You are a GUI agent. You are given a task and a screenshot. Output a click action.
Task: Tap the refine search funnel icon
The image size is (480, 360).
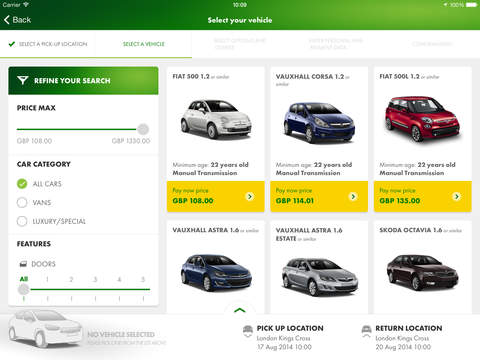pyautogui.click(x=22, y=80)
